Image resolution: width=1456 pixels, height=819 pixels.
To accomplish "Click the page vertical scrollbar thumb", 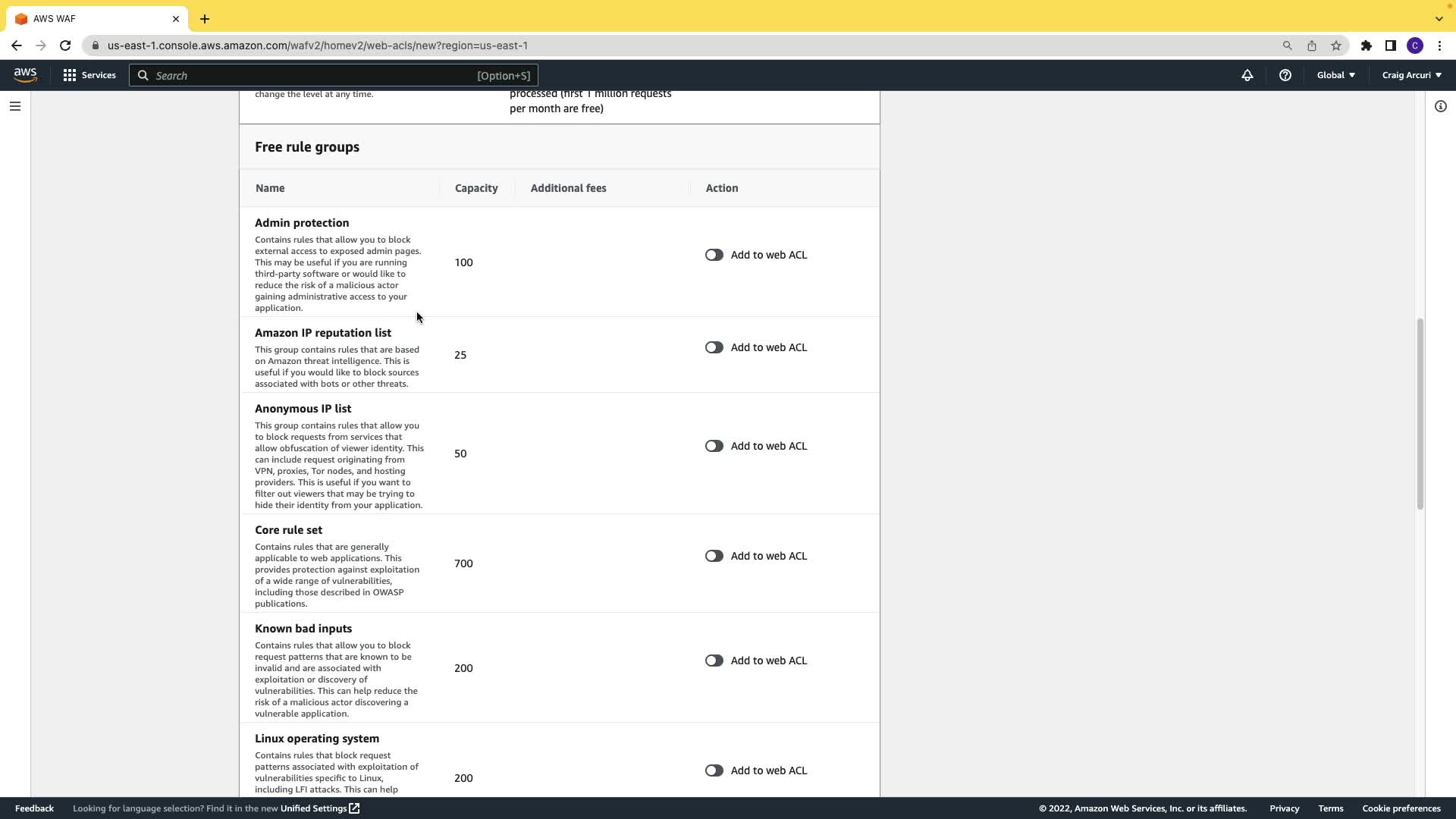I will pyautogui.click(x=1420, y=413).
